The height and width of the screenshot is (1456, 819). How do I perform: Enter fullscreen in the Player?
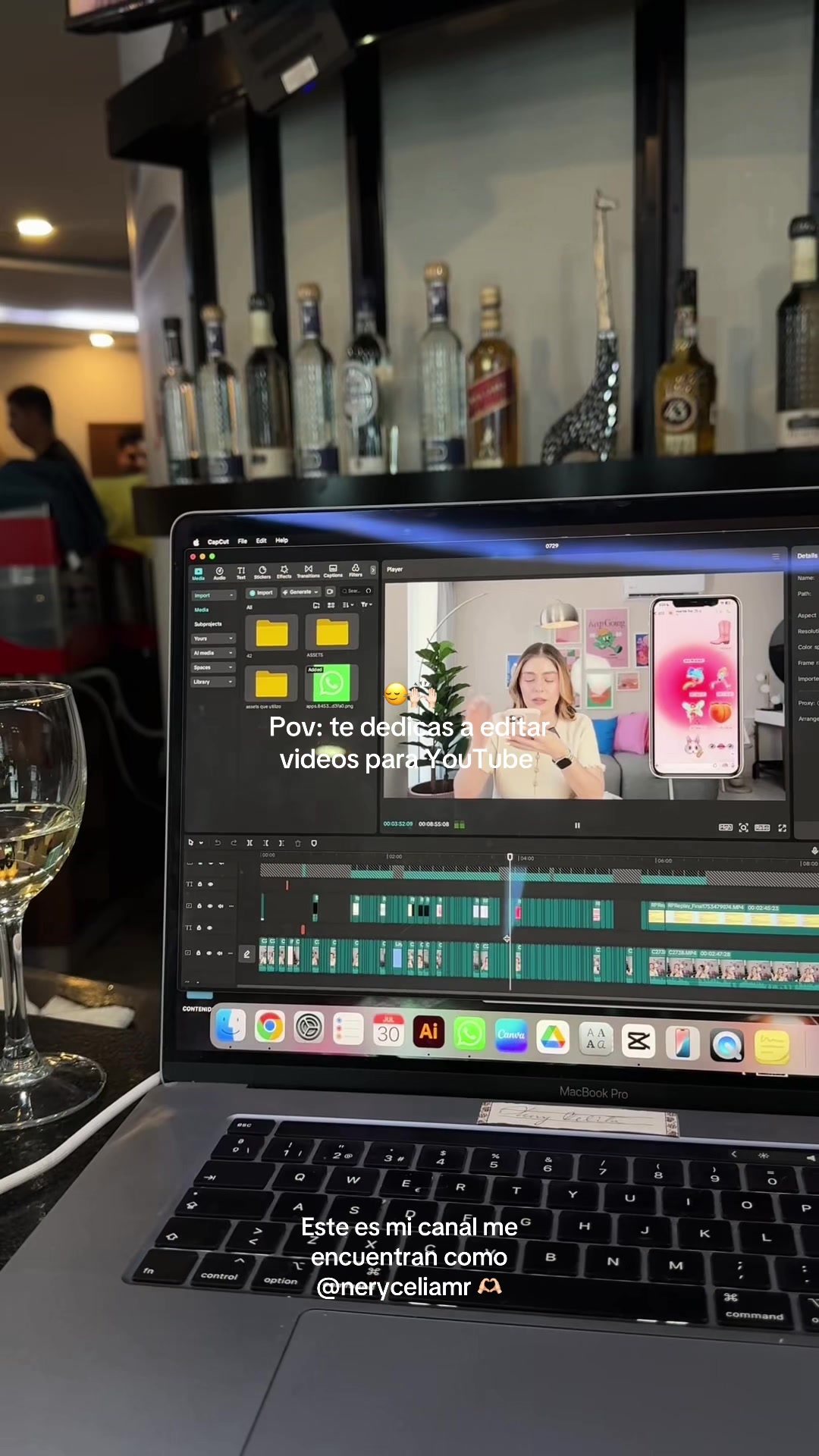[x=782, y=827]
